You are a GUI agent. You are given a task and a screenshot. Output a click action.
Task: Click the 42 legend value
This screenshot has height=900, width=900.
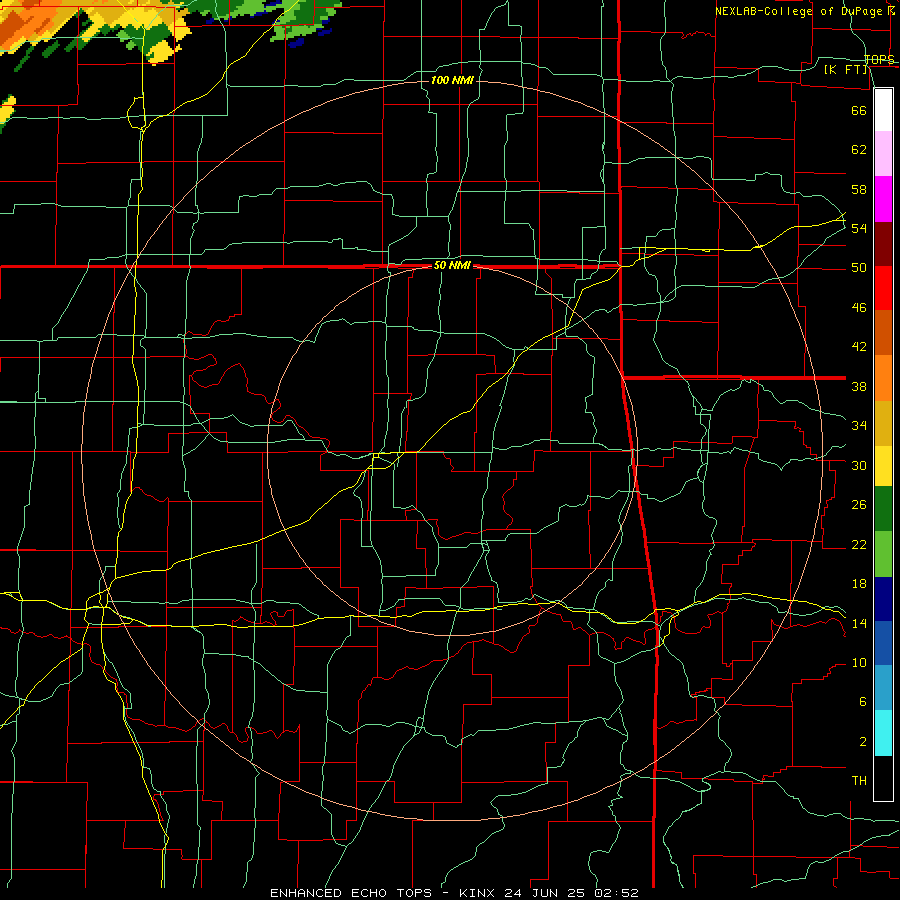pyautogui.click(x=859, y=347)
